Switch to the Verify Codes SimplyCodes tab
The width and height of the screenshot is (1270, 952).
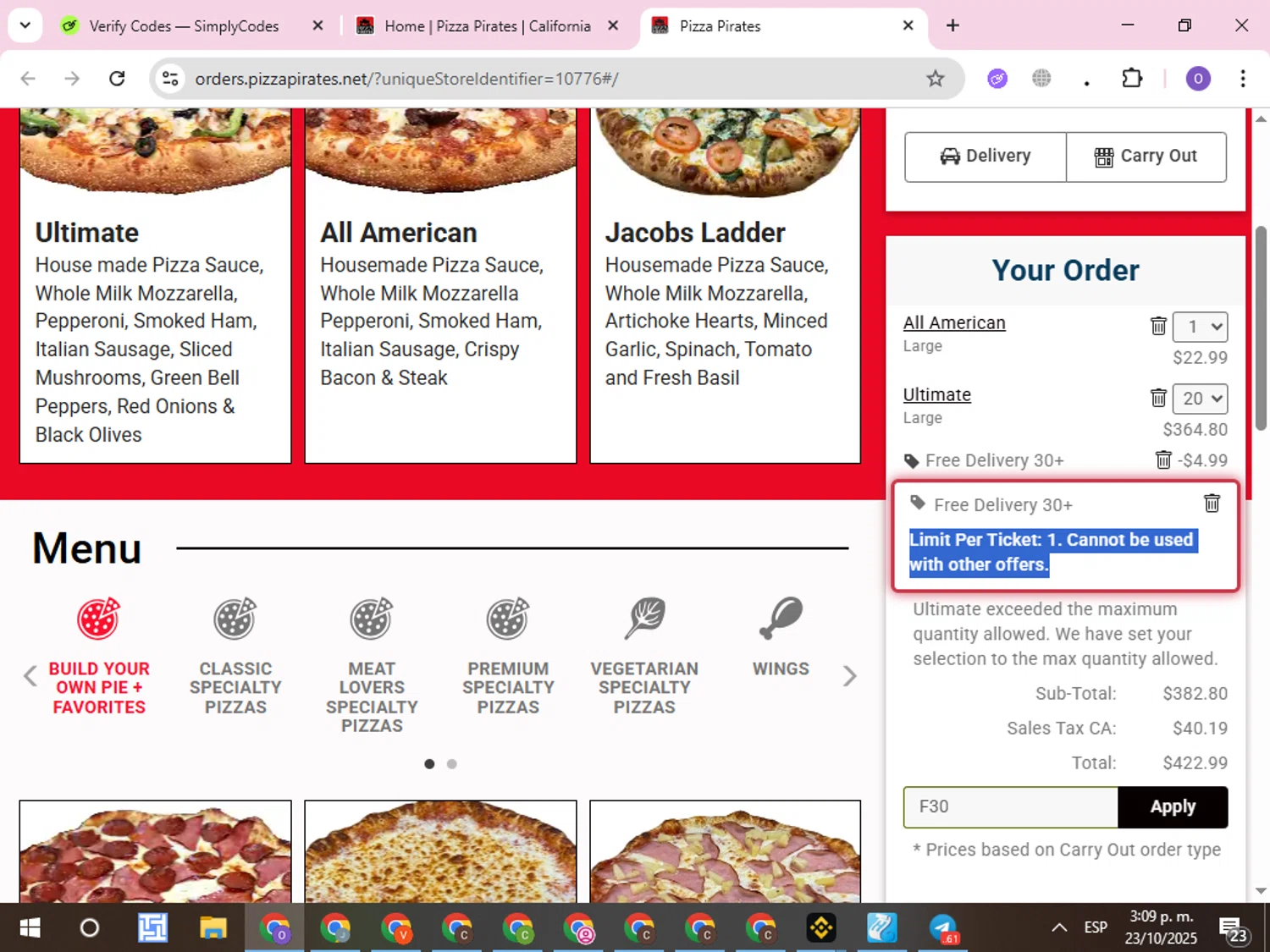(x=184, y=26)
